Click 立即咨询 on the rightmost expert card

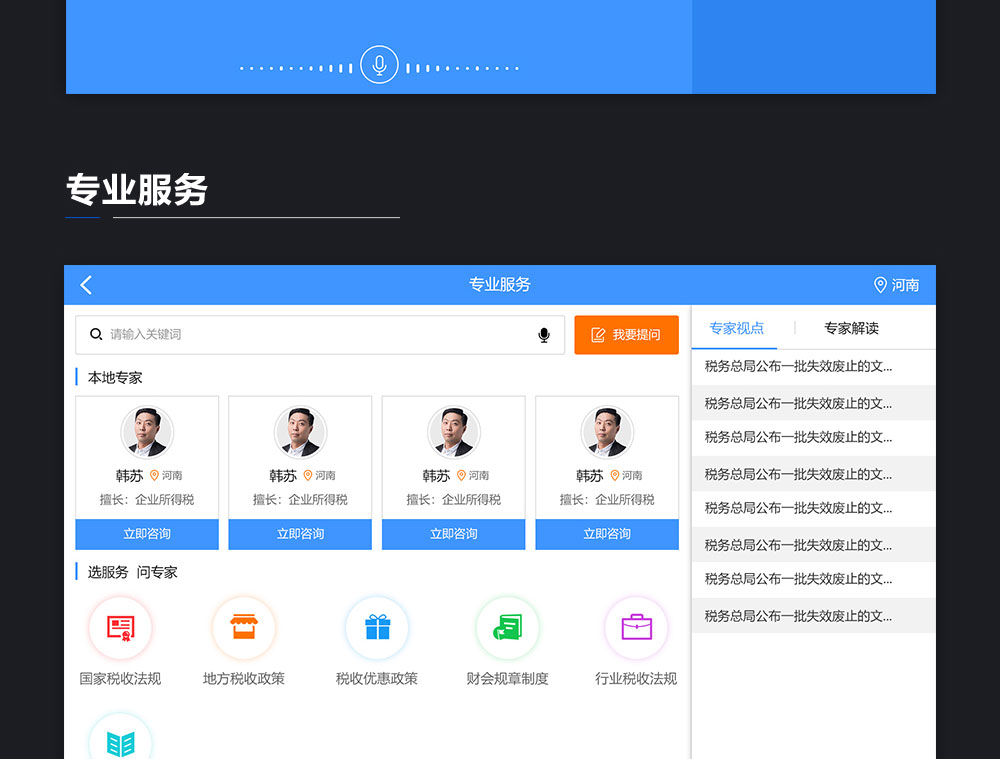[607, 534]
